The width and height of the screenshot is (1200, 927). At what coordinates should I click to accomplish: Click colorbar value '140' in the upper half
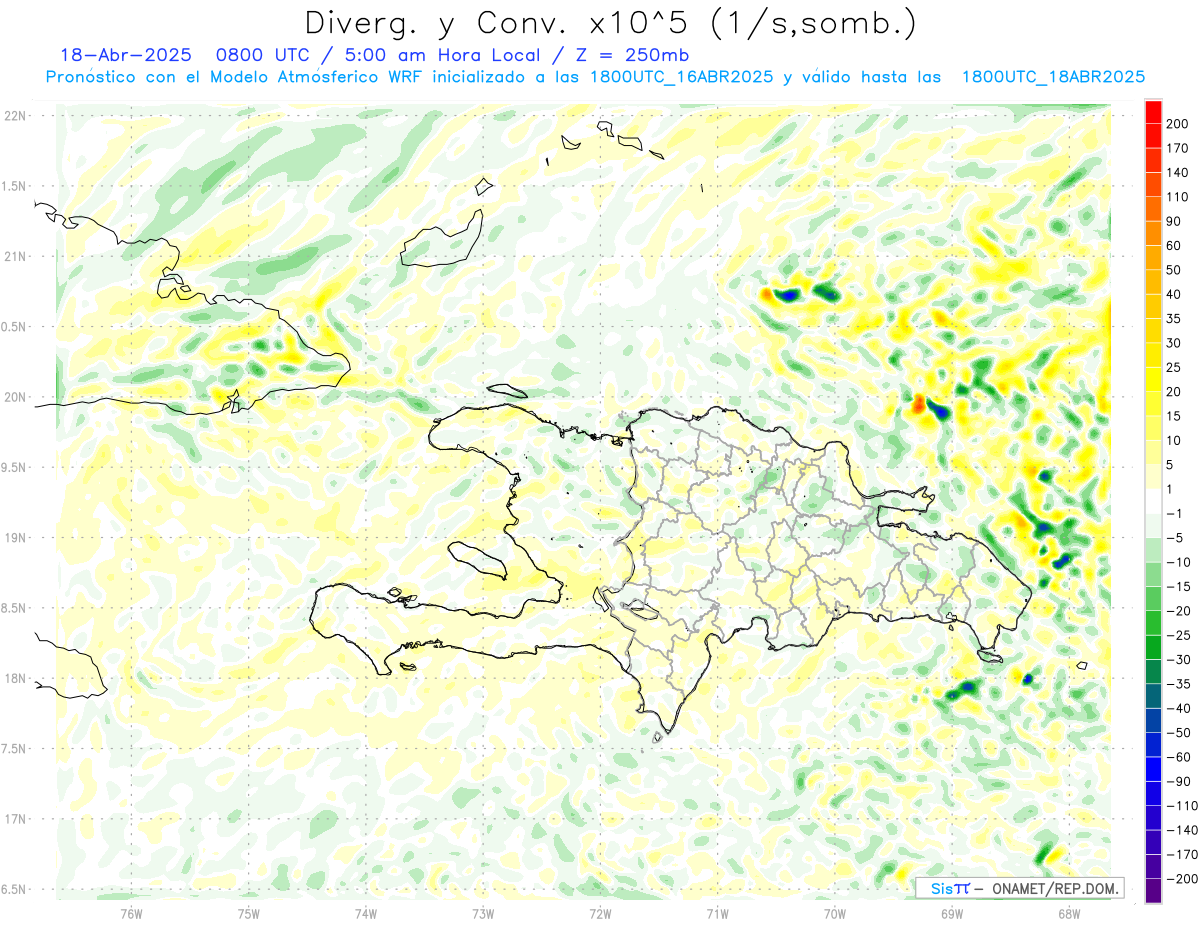point(1177,173)
